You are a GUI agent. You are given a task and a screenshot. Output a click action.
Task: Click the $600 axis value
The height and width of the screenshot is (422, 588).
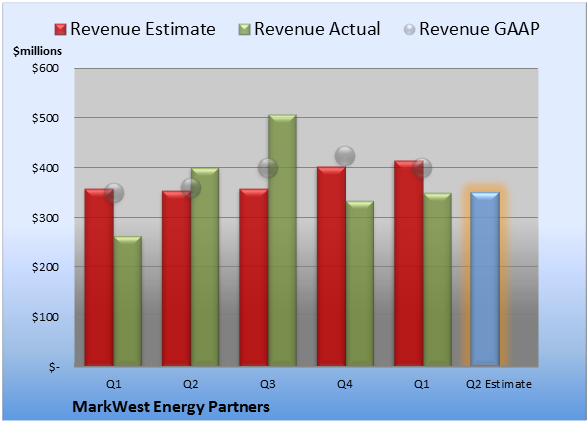pos(45,68)
